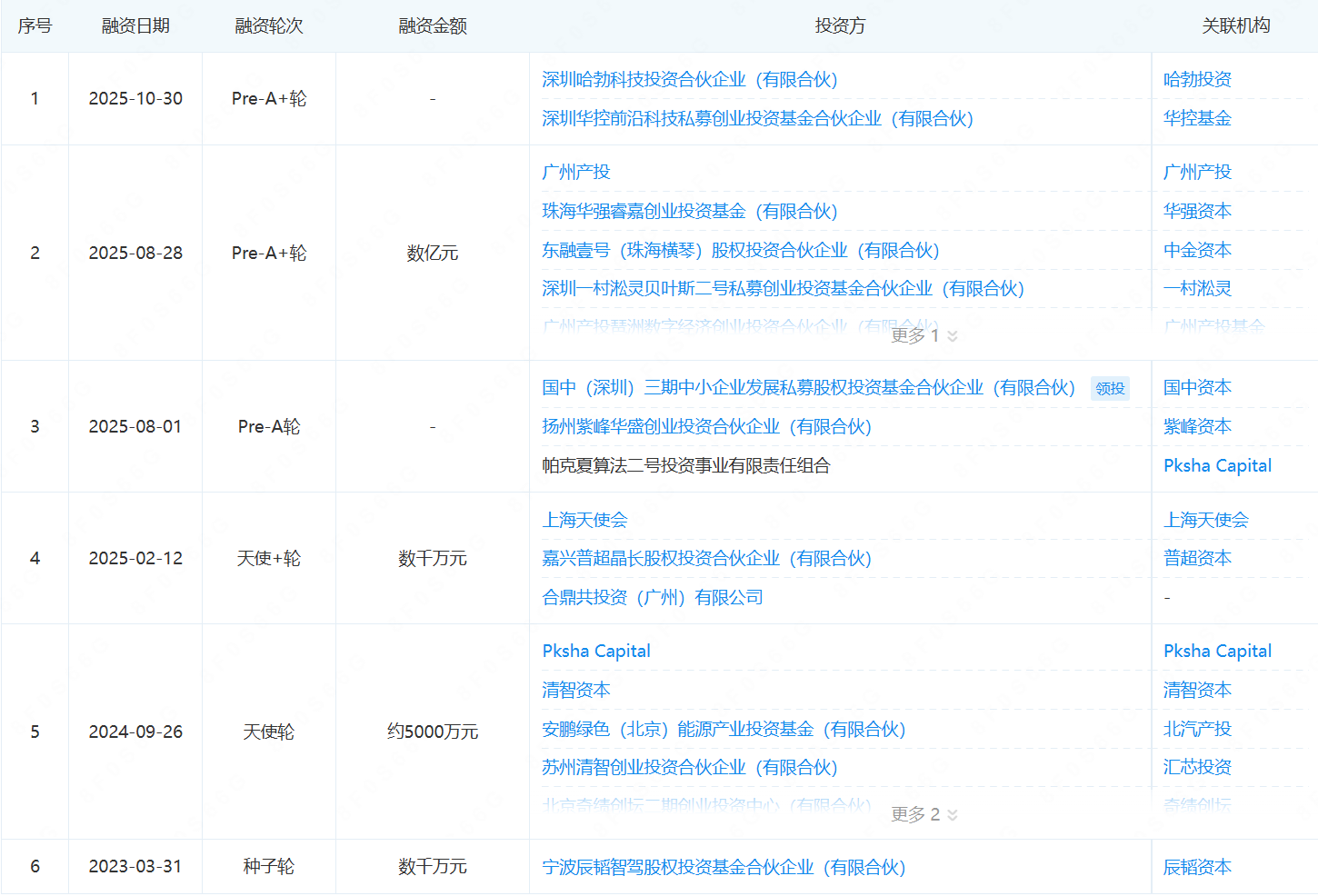Screen dimensions: 1318x896
Task: Expand 更多 2 in the 2024-09-26 row
Action: click(x=924, y=814)
